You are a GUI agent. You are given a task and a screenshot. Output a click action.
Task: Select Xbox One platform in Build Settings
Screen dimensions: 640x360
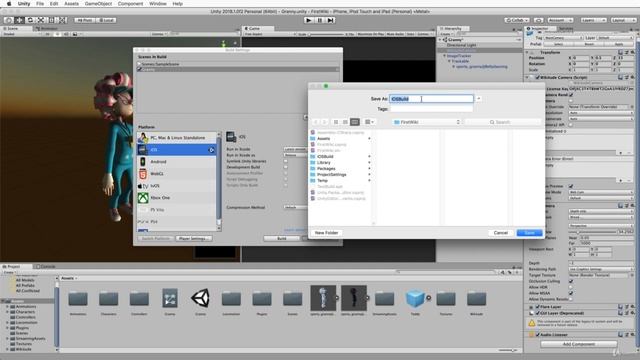177,198
